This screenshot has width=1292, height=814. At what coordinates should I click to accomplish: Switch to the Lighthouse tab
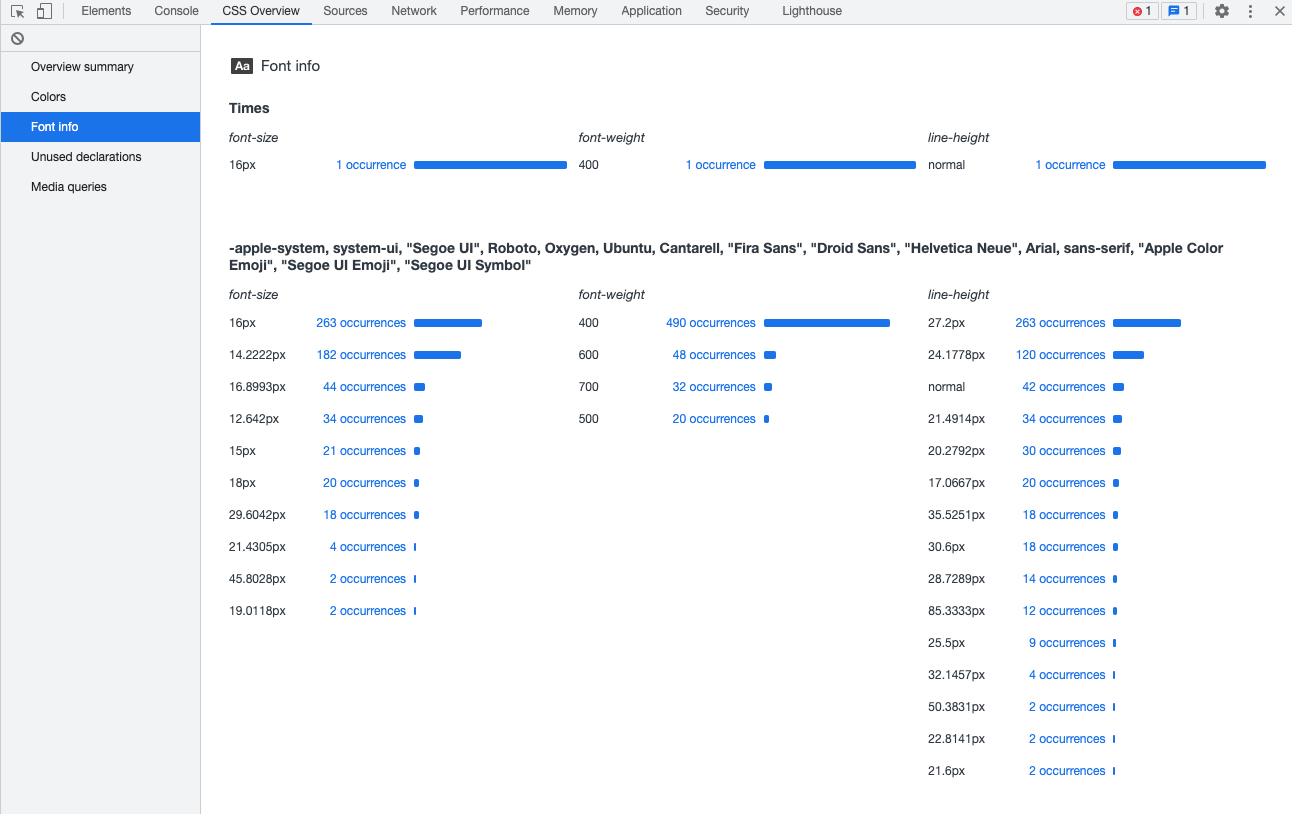pyautogui.click(x=811, y=11)
